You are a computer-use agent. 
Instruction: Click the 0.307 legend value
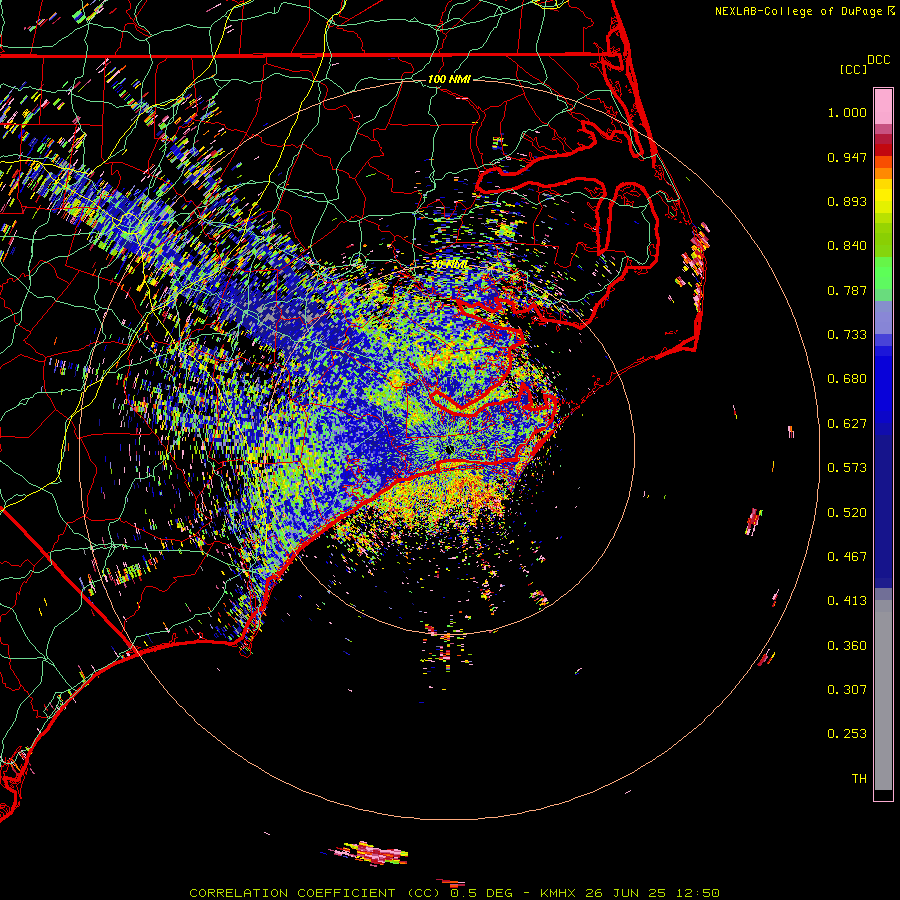(847, 690)
